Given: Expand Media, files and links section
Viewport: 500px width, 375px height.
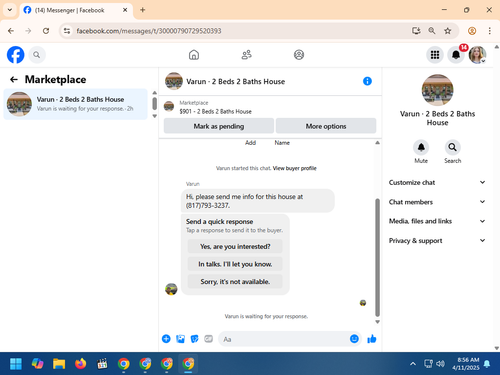Looking at the screenshot, I should [437, 221].
